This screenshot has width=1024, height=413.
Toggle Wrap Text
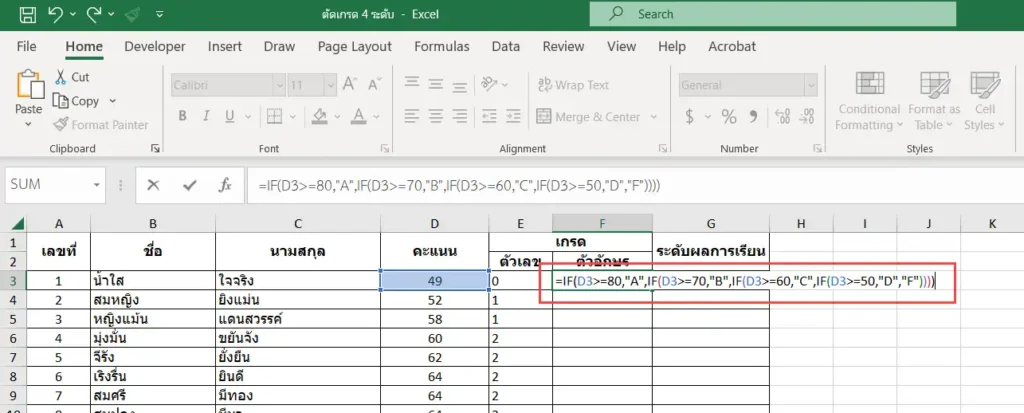click(573, 85)
